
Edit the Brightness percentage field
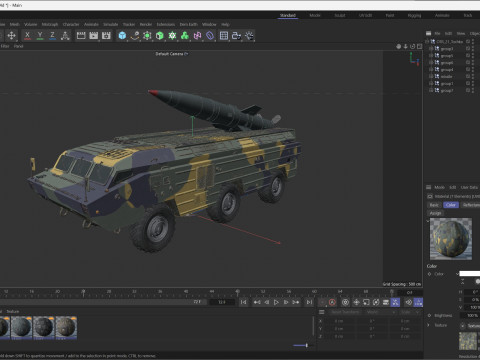471,315
